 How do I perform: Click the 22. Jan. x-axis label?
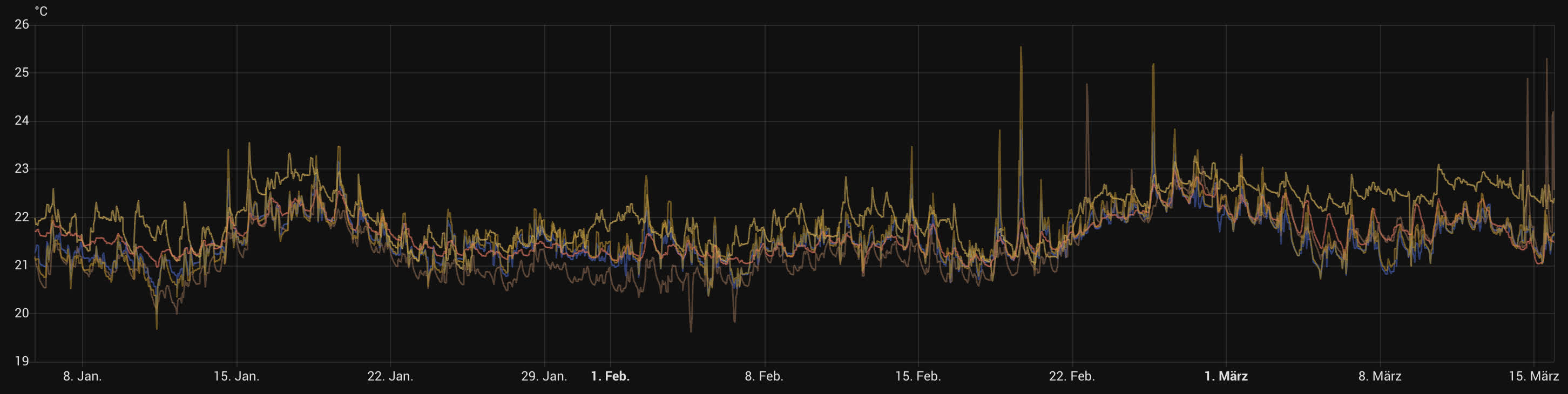click(390, 376)
